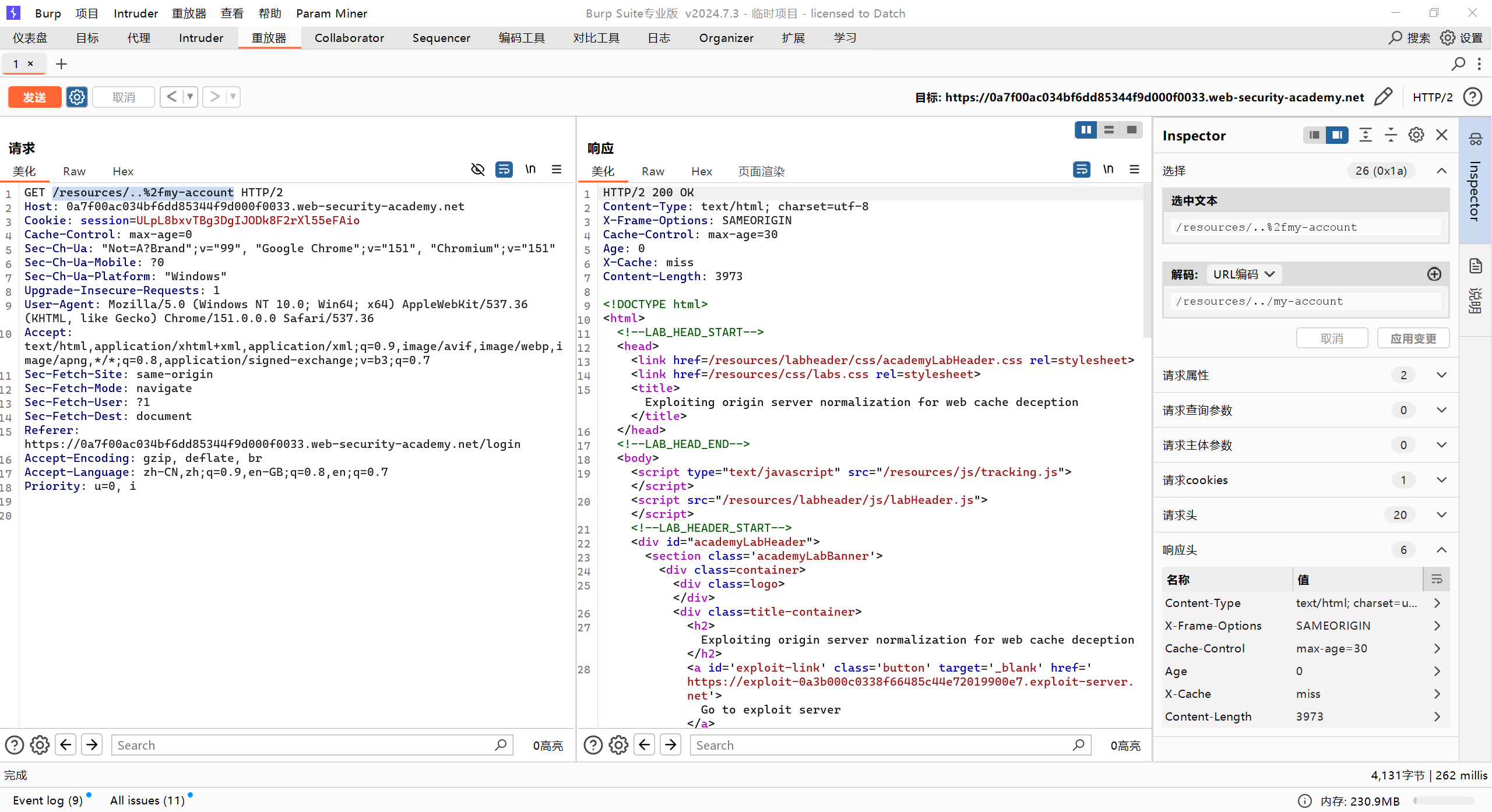
Task: Select vertical stacked layout
Action: pyautogui.click(x=1109, y=130)
